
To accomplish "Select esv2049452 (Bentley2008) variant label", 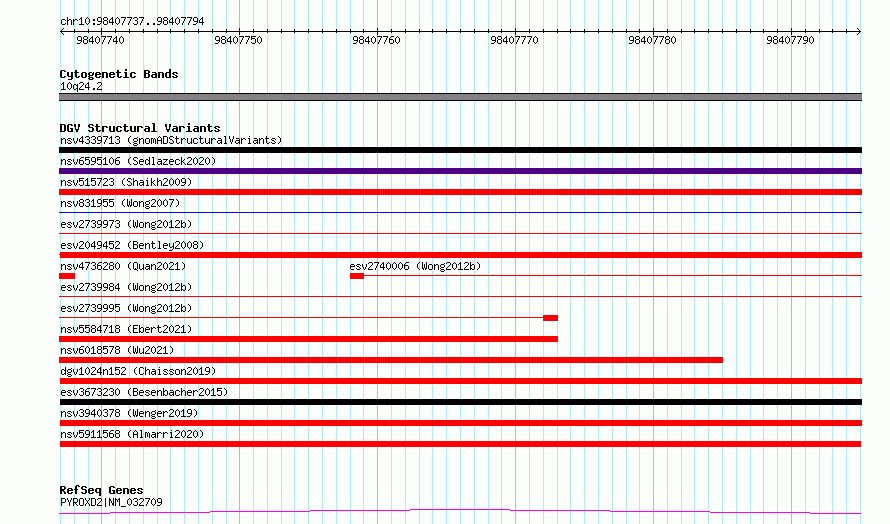I will click(x=132, y=245).
